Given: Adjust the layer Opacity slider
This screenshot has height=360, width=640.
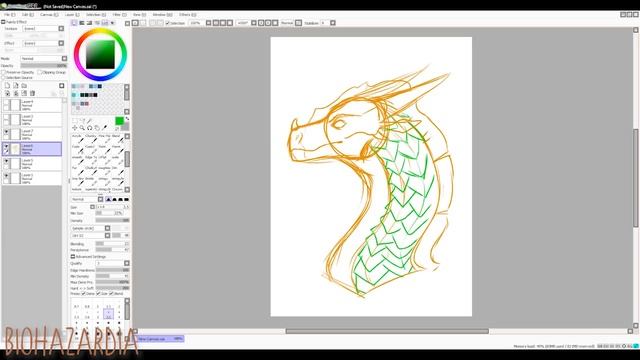Looking at the screenshot, I should [44, 66].
